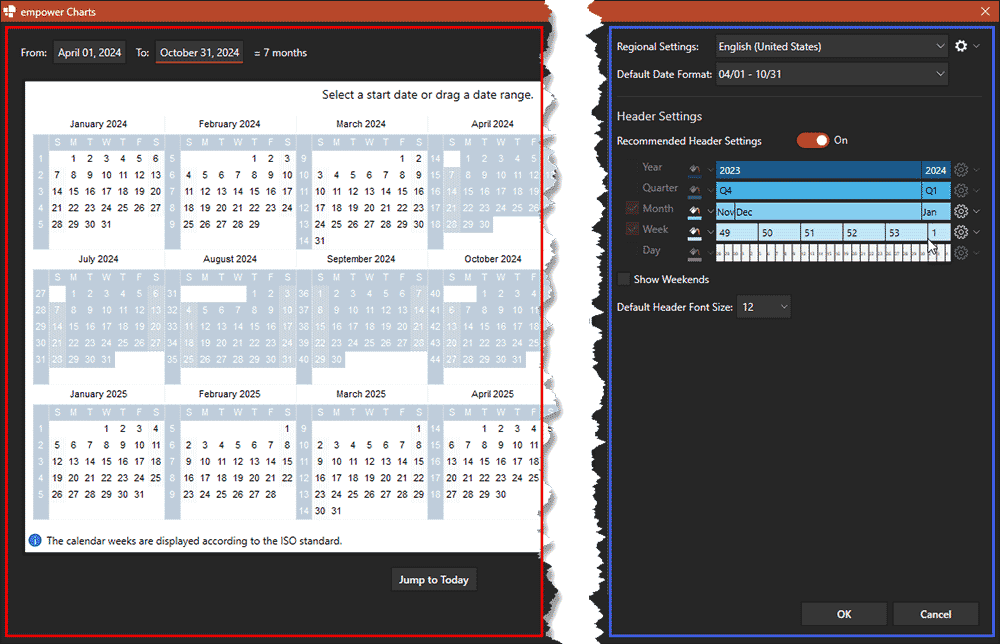Image resolution: width=1000 pixels, height=644 pixels.
Task: Click the Year row settings gear
Action: (x=959, y=168)
